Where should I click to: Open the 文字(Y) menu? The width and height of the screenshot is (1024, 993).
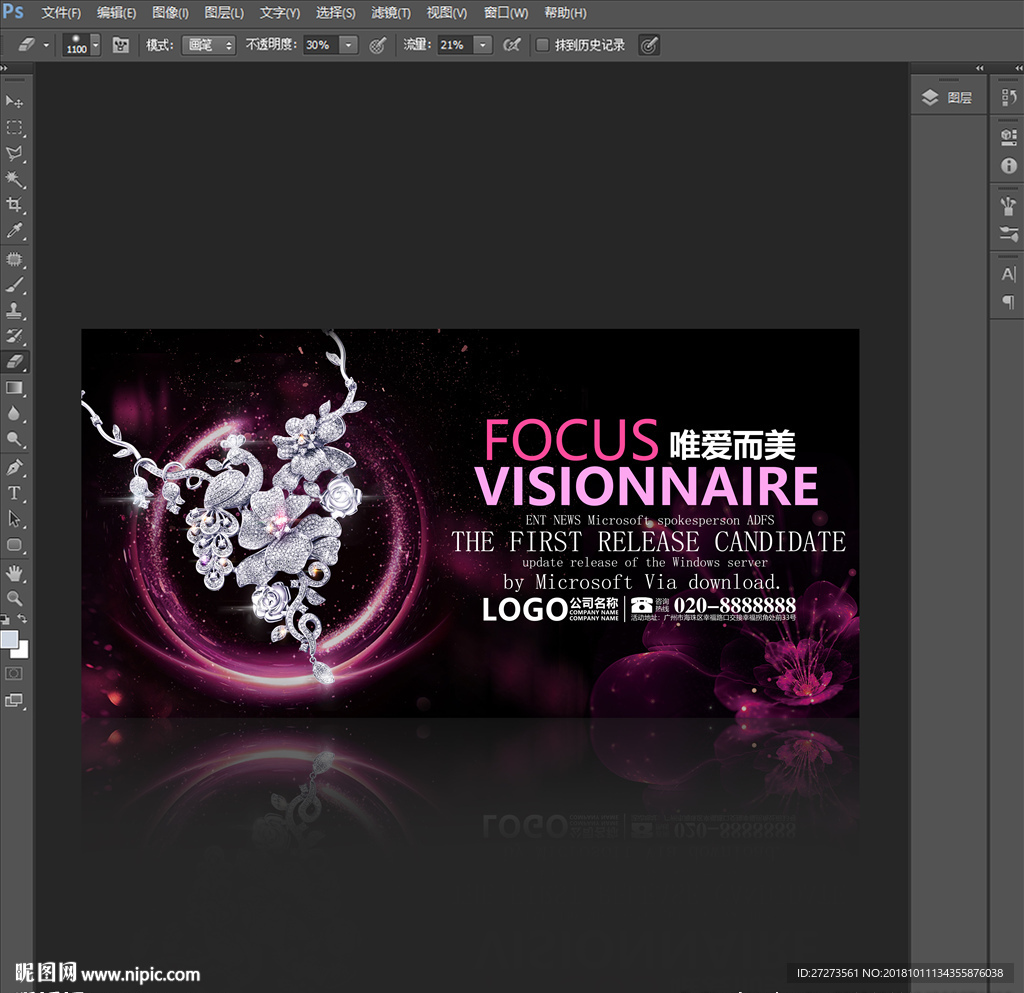(280, 13)
